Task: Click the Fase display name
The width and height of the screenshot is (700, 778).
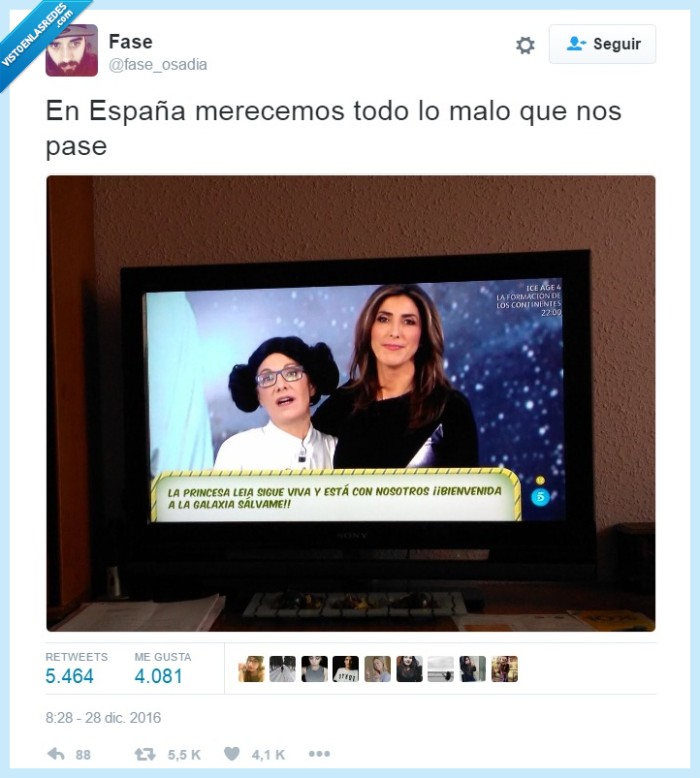Action: click(x=130, y=42)
